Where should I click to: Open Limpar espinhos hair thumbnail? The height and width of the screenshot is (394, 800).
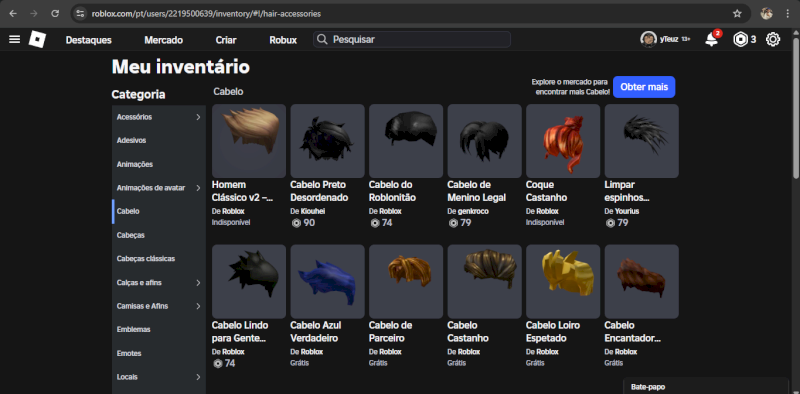tap(642, 141)
